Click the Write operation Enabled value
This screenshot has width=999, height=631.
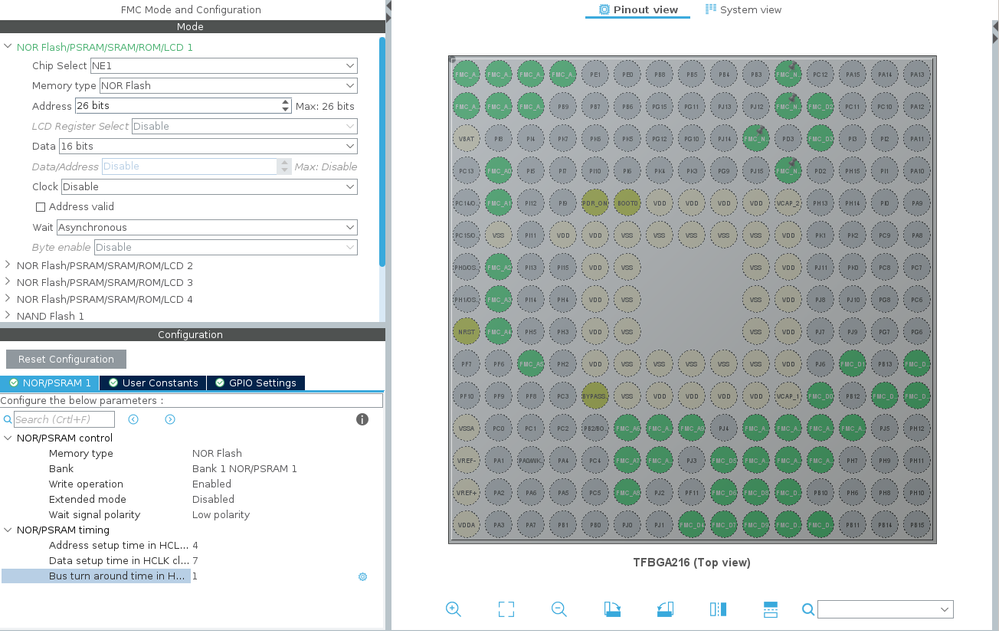tap(212, 484)
